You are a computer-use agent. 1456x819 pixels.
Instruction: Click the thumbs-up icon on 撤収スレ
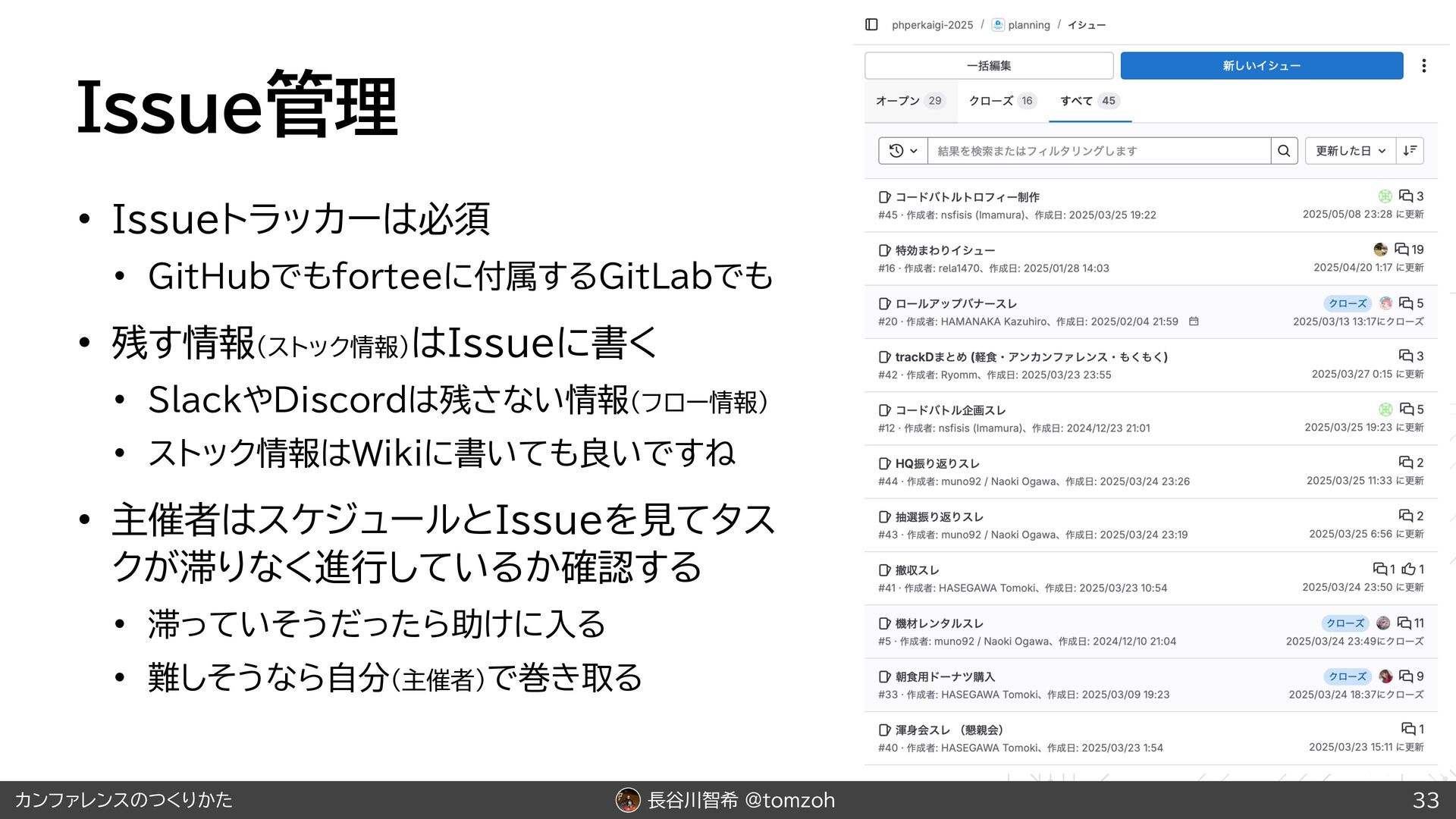pyautogui.click(x=1408, y=569)
